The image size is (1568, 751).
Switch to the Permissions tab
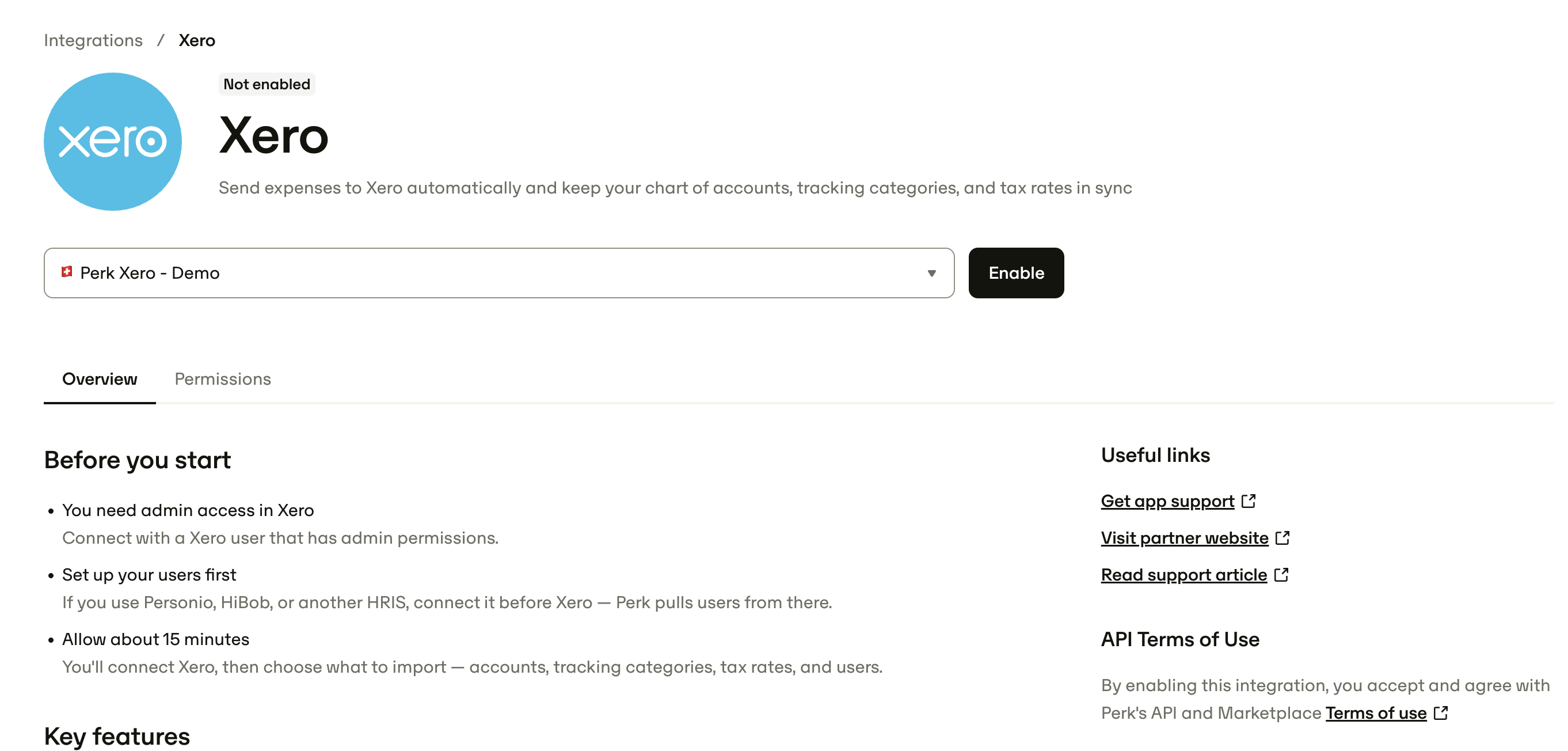pos(223,379)
